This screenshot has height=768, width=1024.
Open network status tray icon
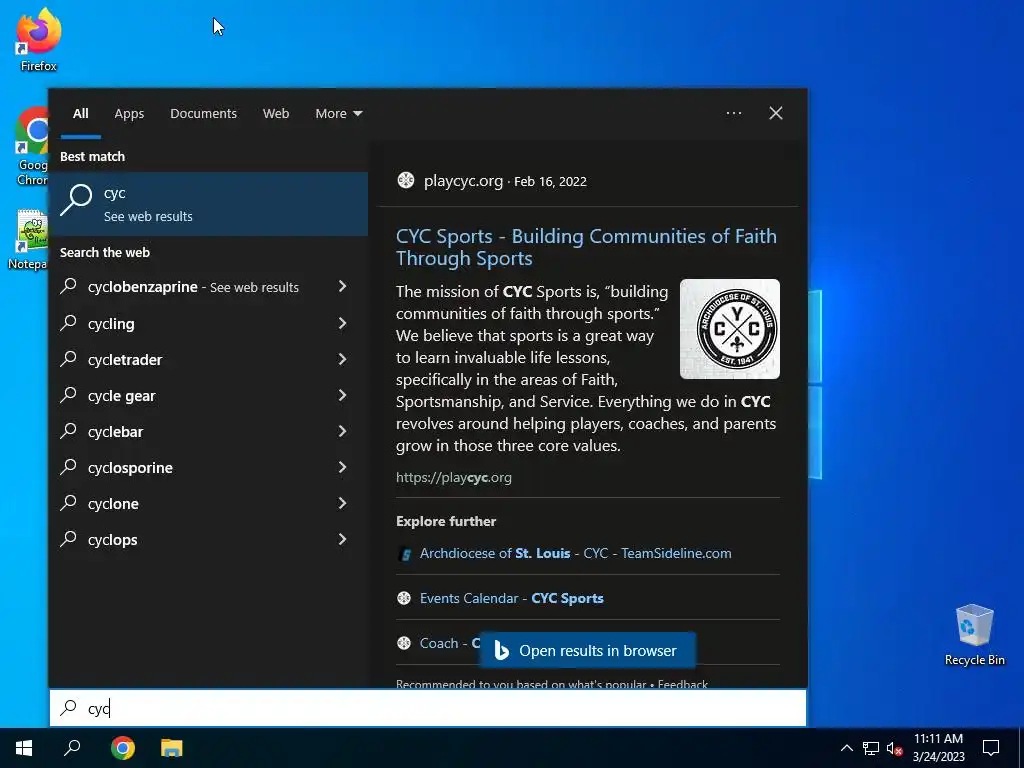[x=871, y=748]
